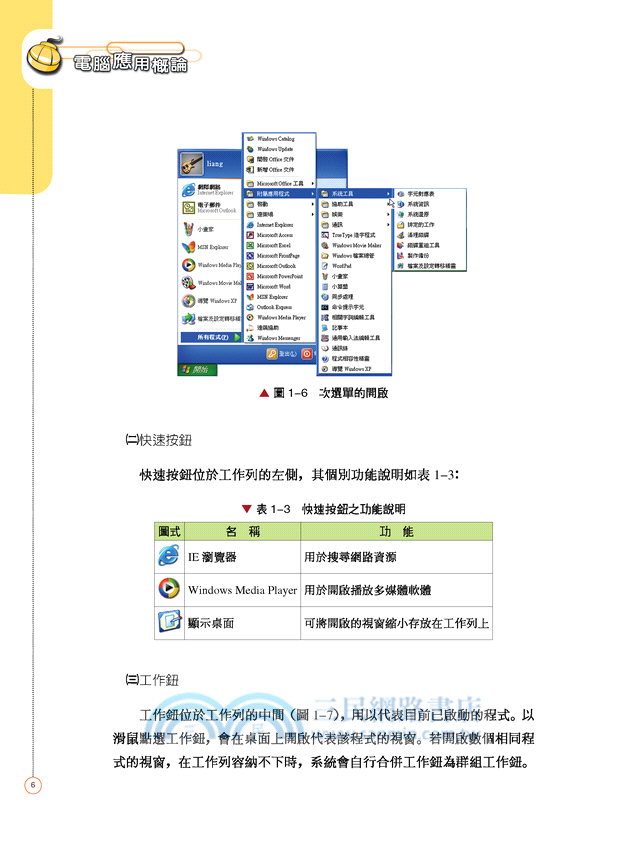629x860 pixels.
Task: Click page number 6 circle
Action: (33, 785)
